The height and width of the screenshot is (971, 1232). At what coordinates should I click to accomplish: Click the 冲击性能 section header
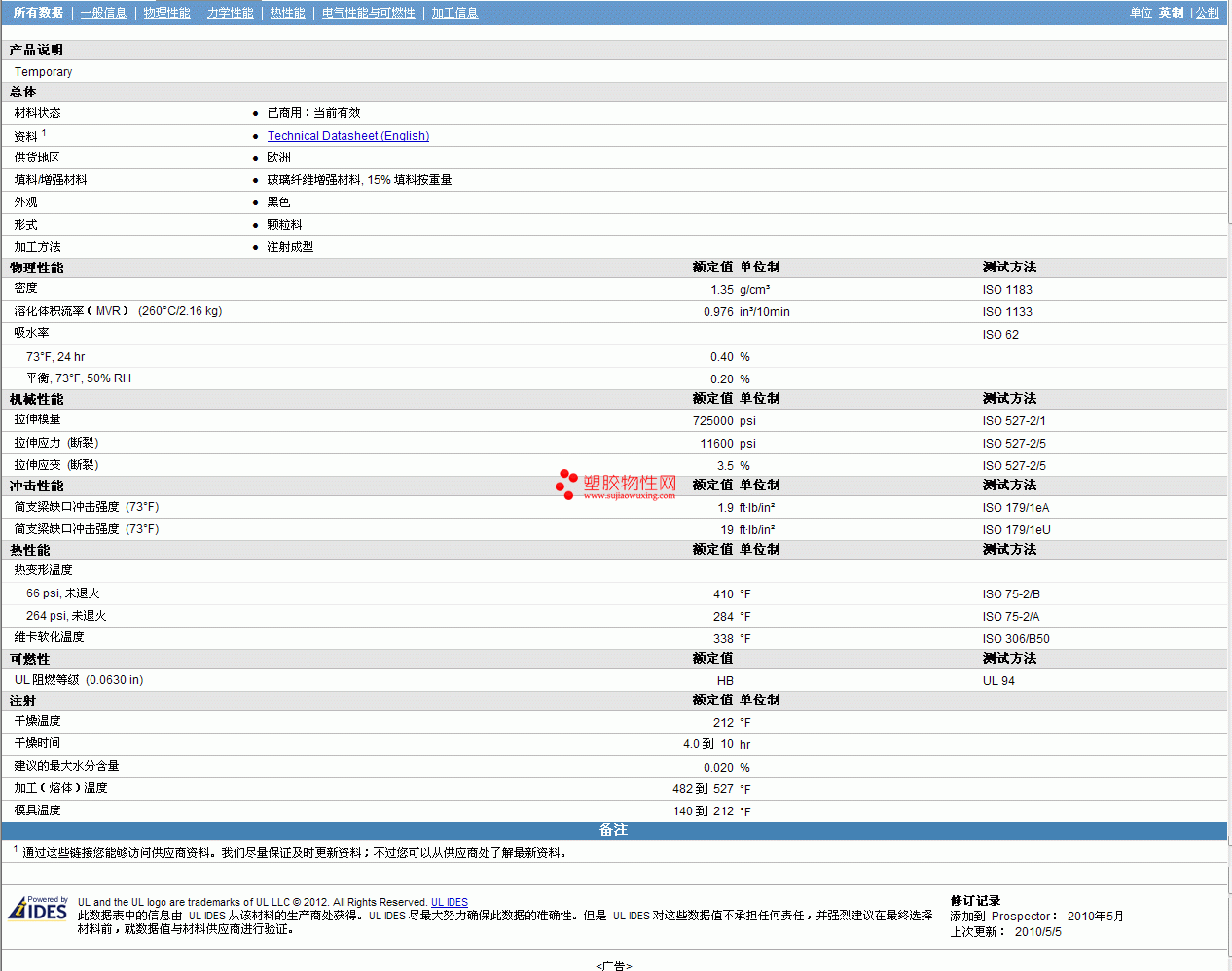tap(37, 485)
